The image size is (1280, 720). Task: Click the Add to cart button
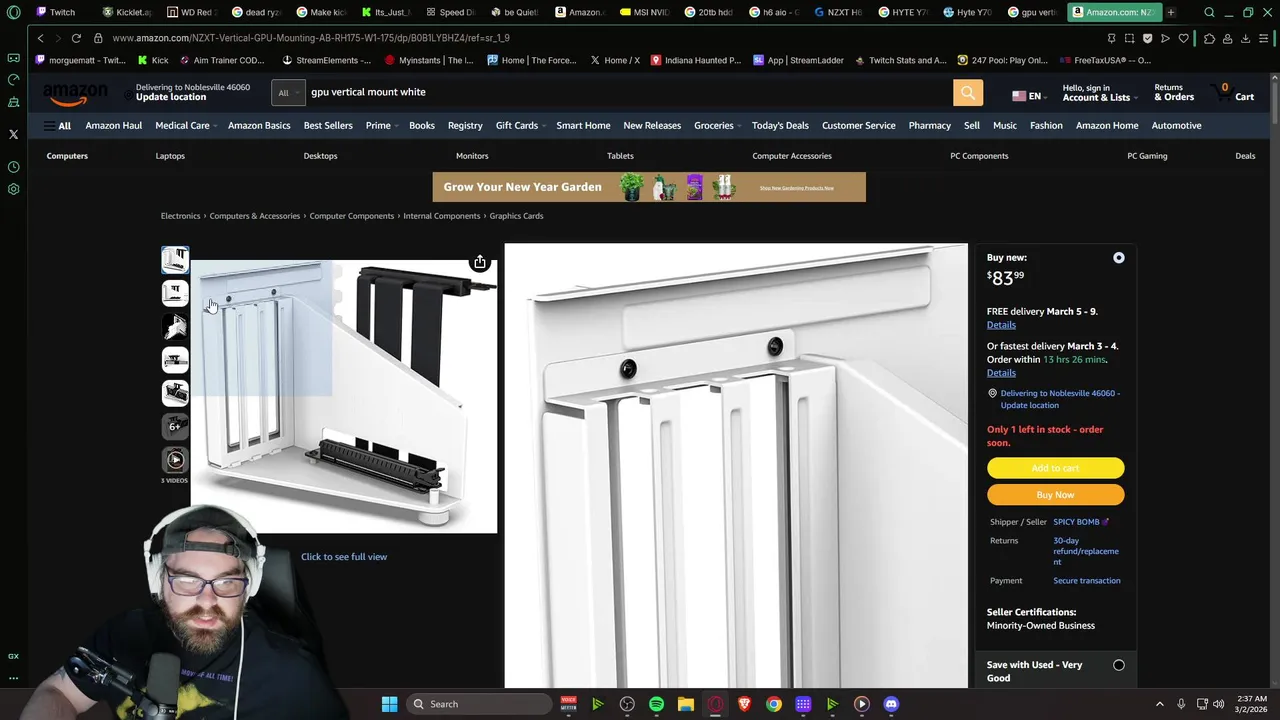1055,468
